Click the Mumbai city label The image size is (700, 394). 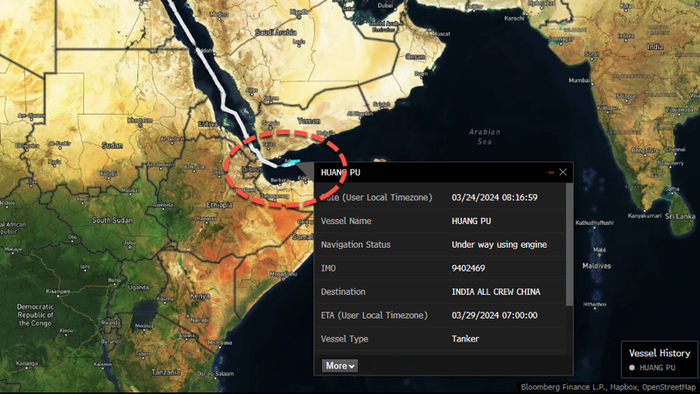579,80
